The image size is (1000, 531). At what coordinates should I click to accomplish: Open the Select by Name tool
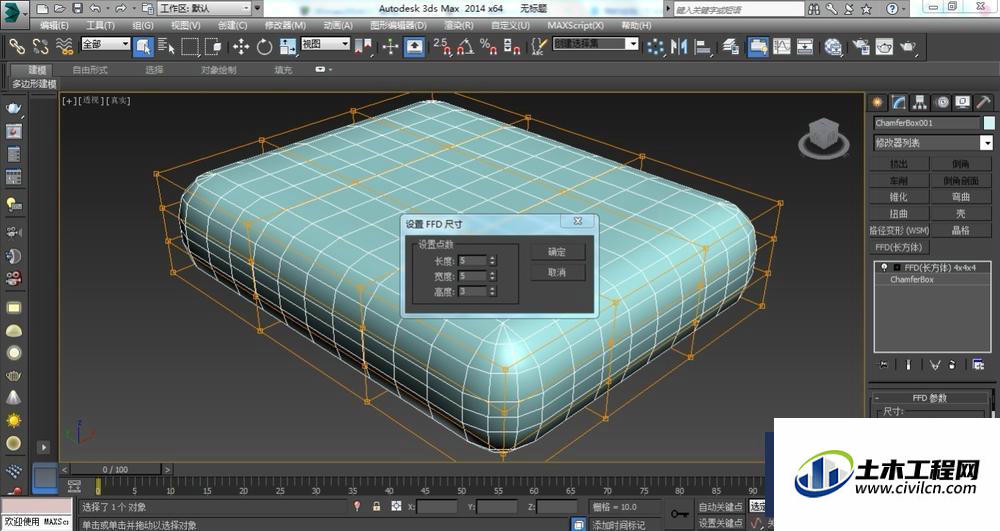pyautogui.click(x=166, y=47)
